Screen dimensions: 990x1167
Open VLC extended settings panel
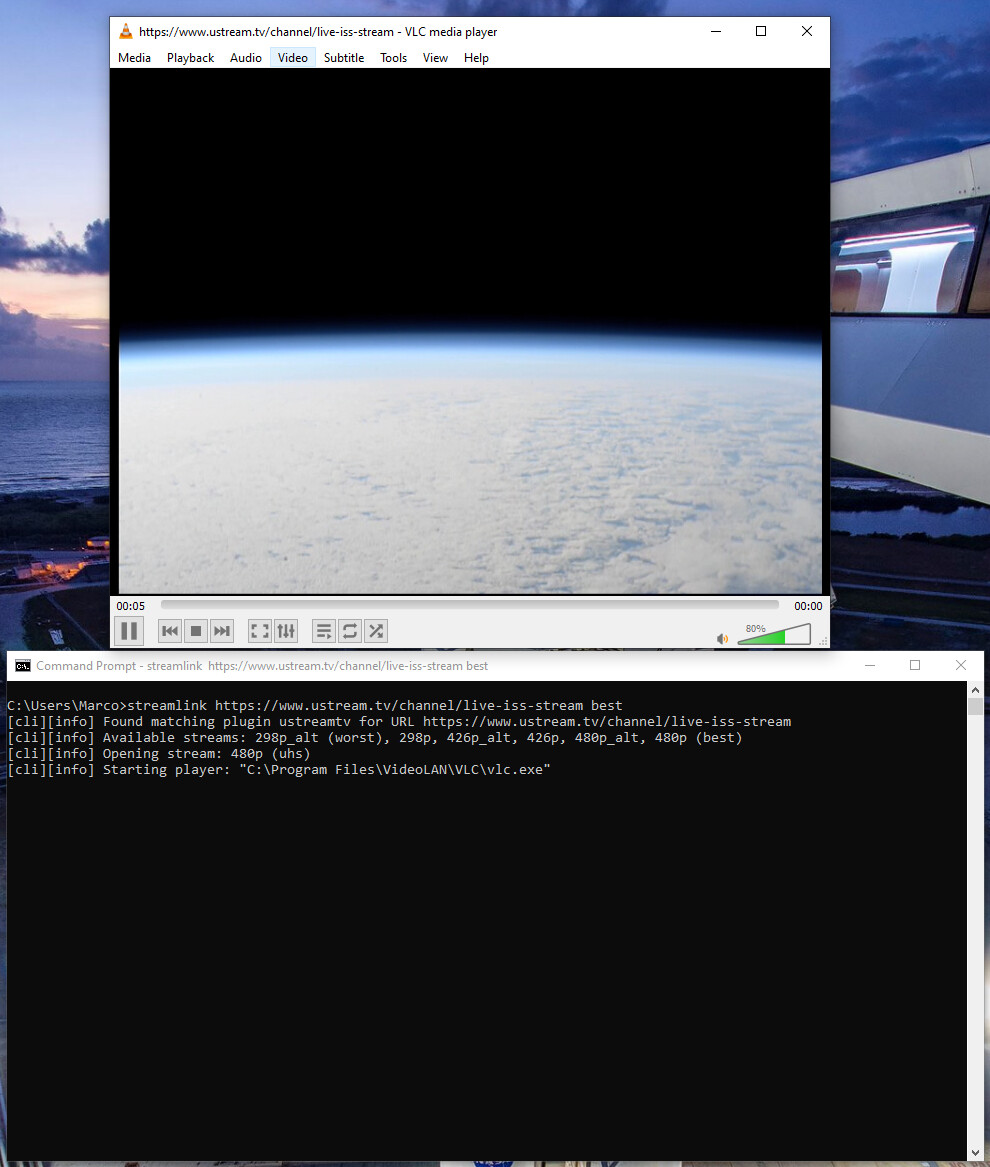286,631
